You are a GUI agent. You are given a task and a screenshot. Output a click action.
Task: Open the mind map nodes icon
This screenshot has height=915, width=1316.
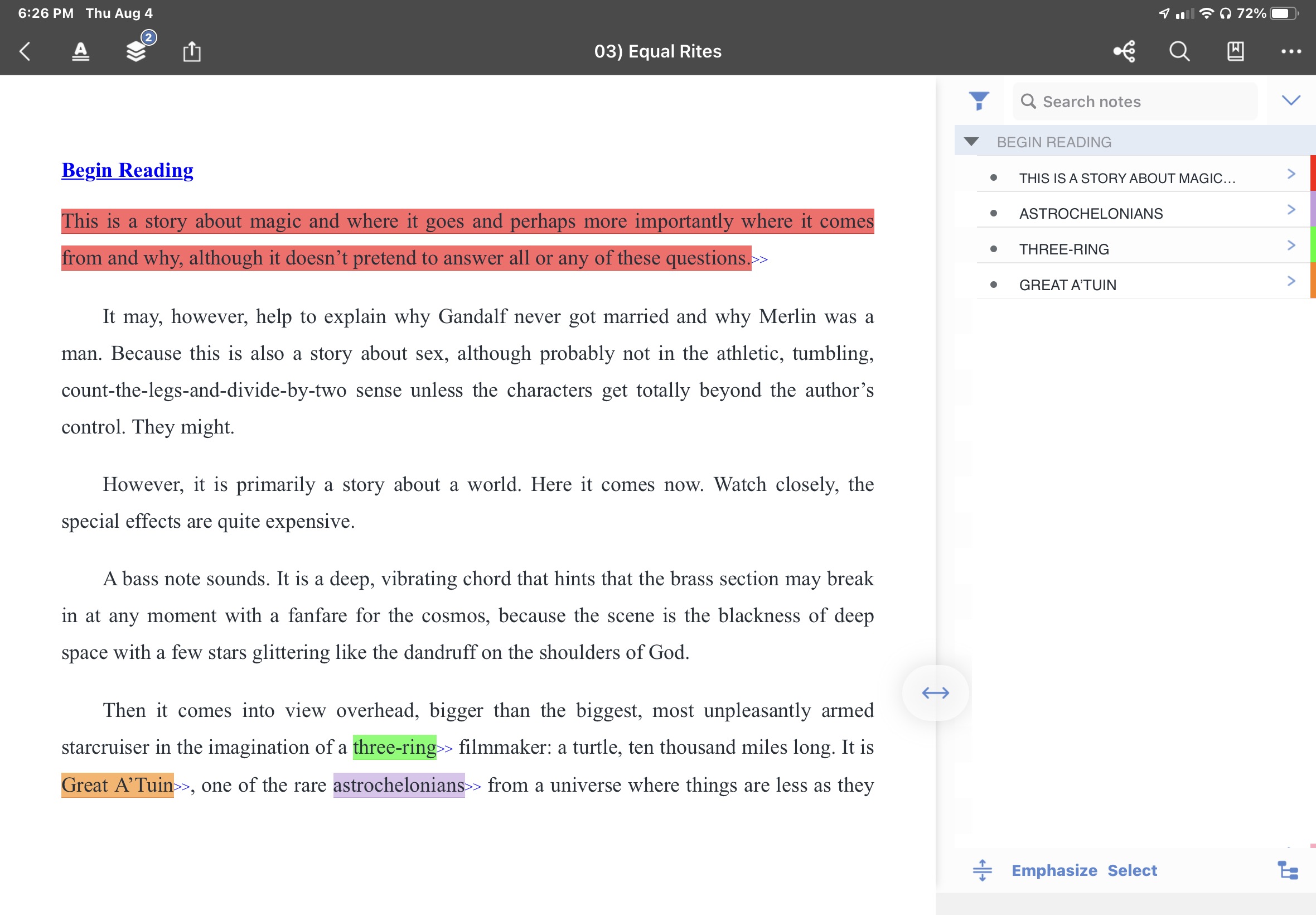pyautogui.click(x=1124, y=51)
